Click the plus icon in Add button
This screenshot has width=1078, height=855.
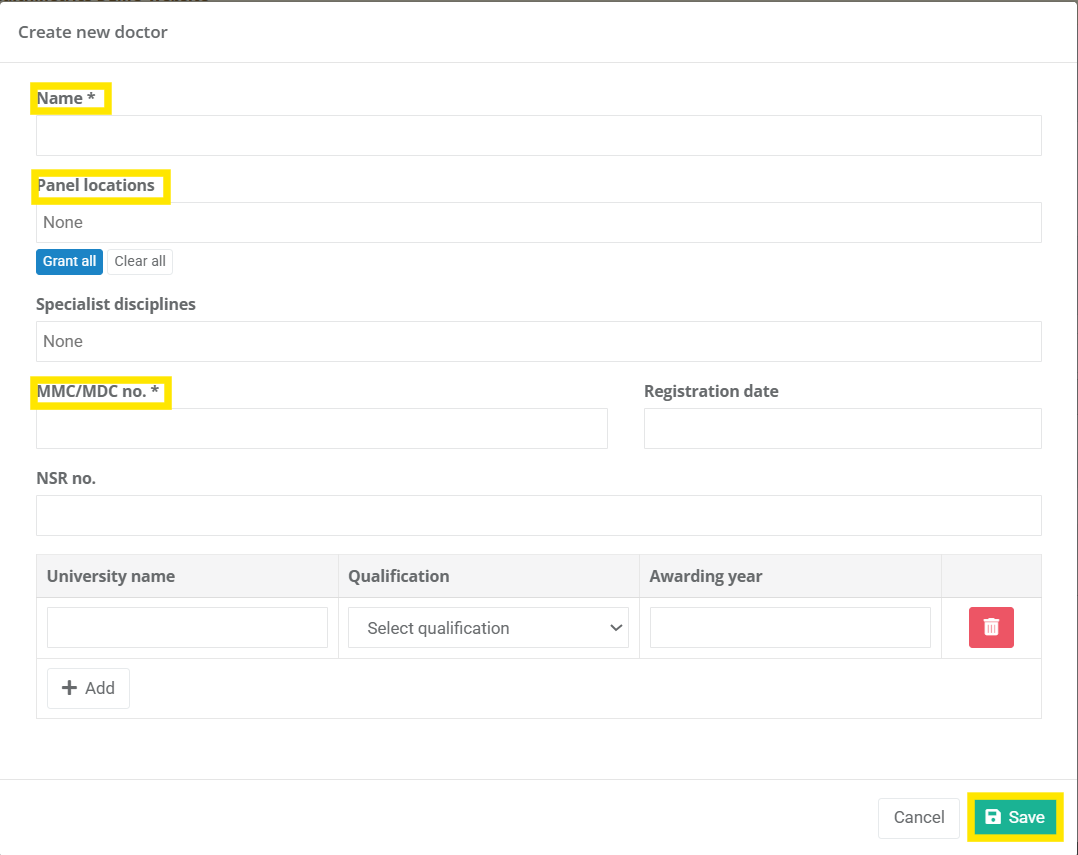70,688
